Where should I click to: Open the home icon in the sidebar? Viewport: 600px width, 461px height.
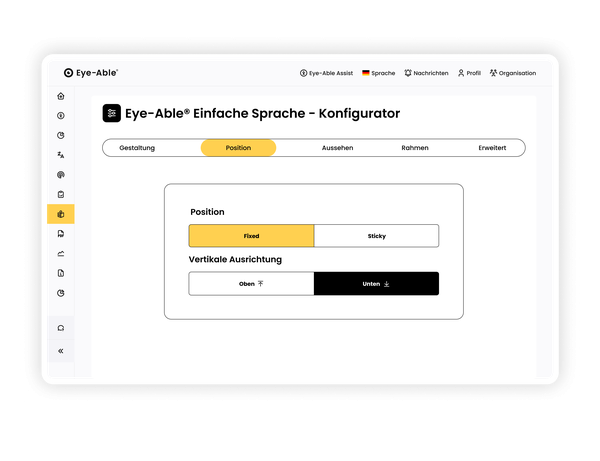tap(60, 96)
